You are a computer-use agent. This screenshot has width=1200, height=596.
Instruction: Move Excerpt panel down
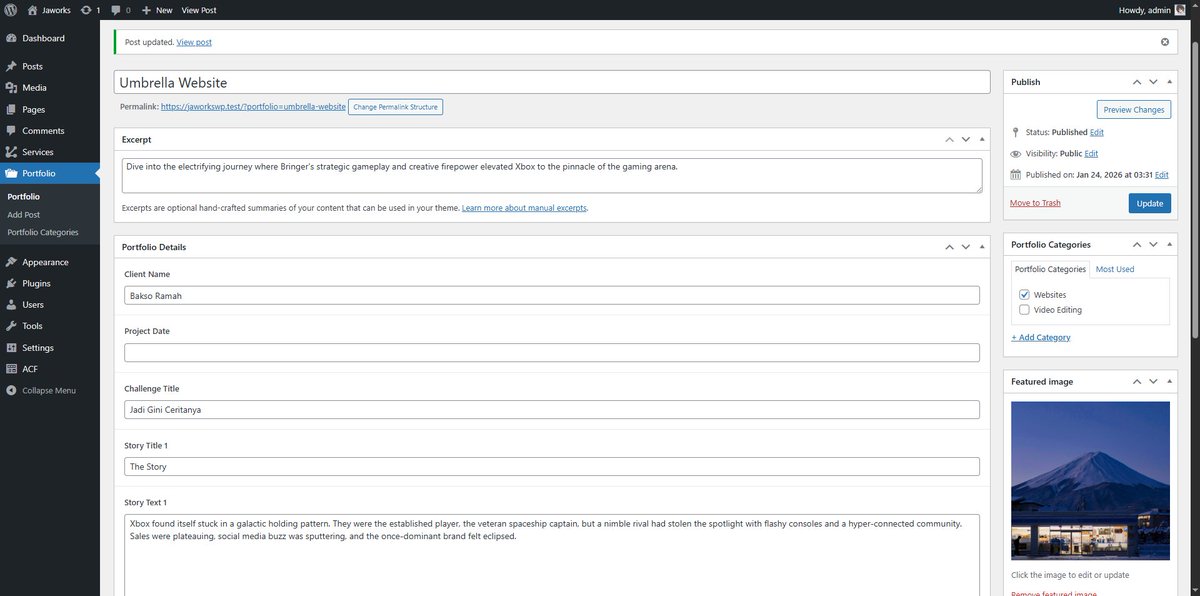966,140
